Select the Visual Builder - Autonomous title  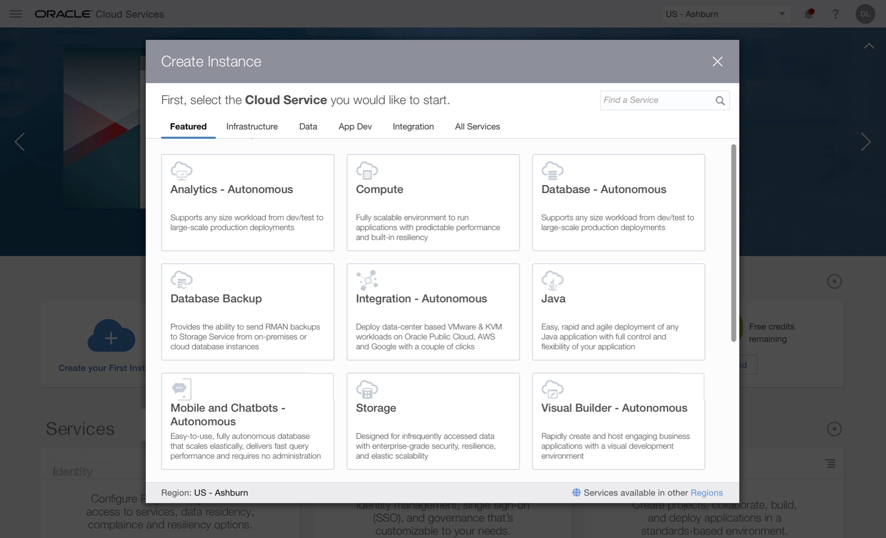614,408
